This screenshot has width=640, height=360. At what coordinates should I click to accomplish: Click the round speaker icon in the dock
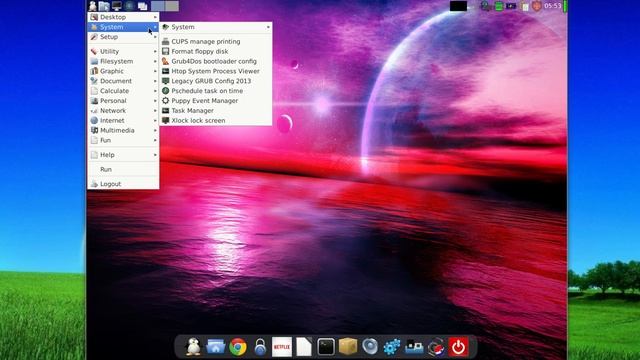(x=370, y=347)
